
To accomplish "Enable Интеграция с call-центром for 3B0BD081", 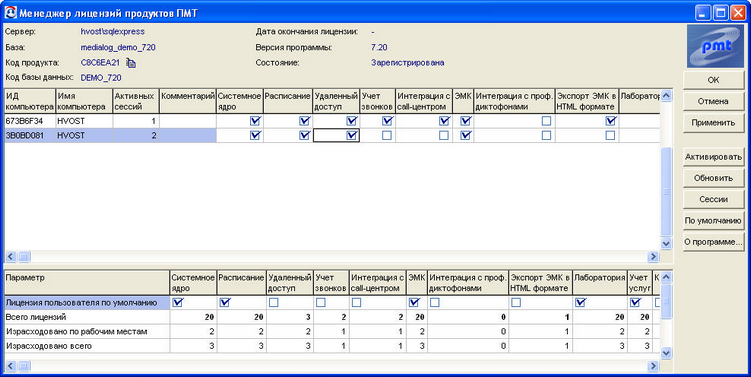I will [444, 136].
